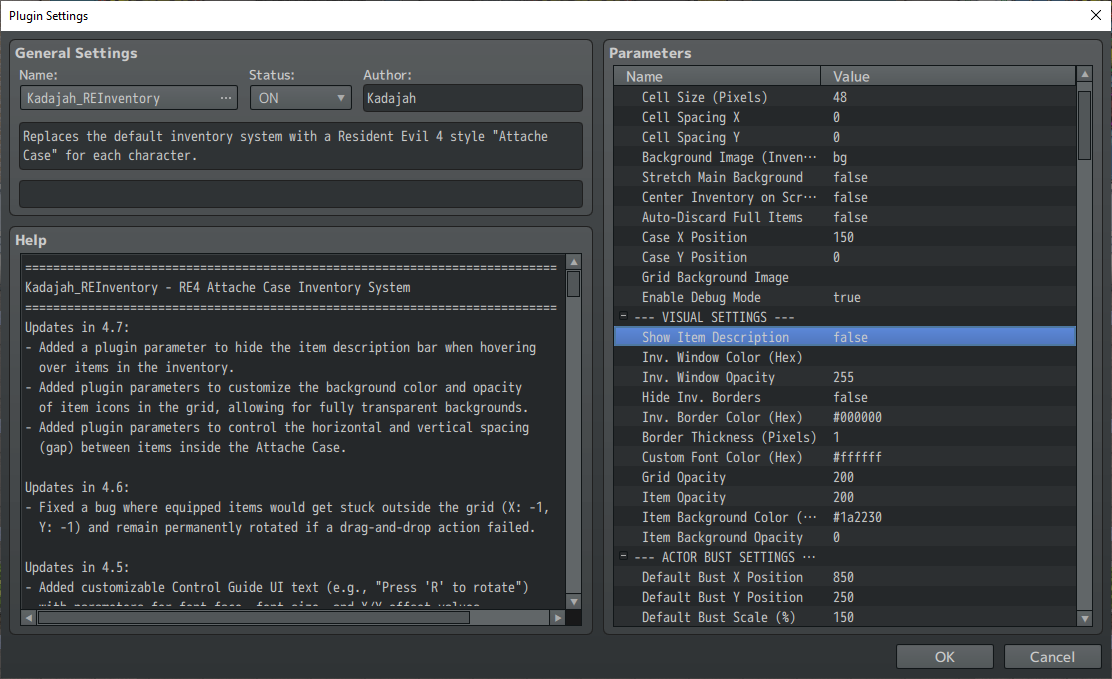Select the Default Bust X Position parameter
This screenshot has width=1112, height=679.
[x=845, y=577]
